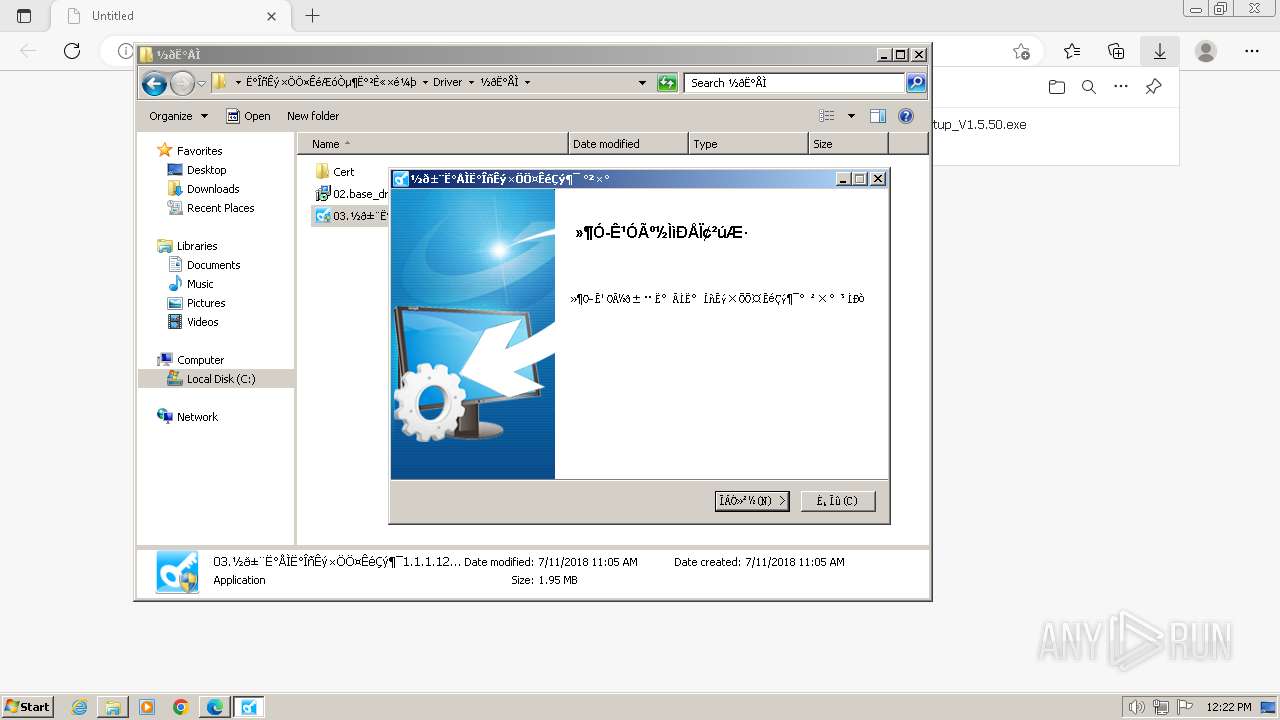Pin the Edge downloads panel

(1153, 87)
